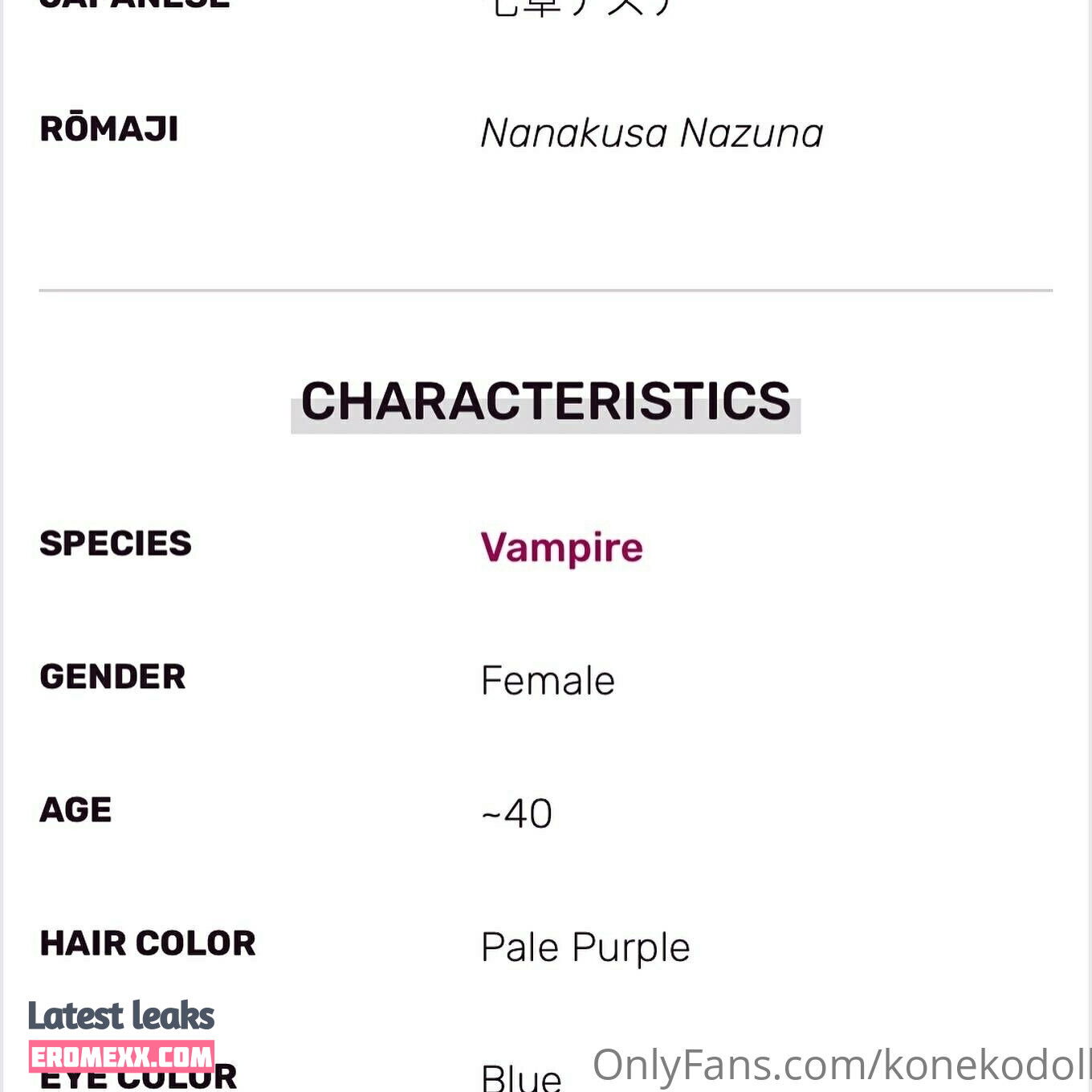Click the SPECIES field label
The width and height of the screenshot is (1092, 1092).
point(116,544)
